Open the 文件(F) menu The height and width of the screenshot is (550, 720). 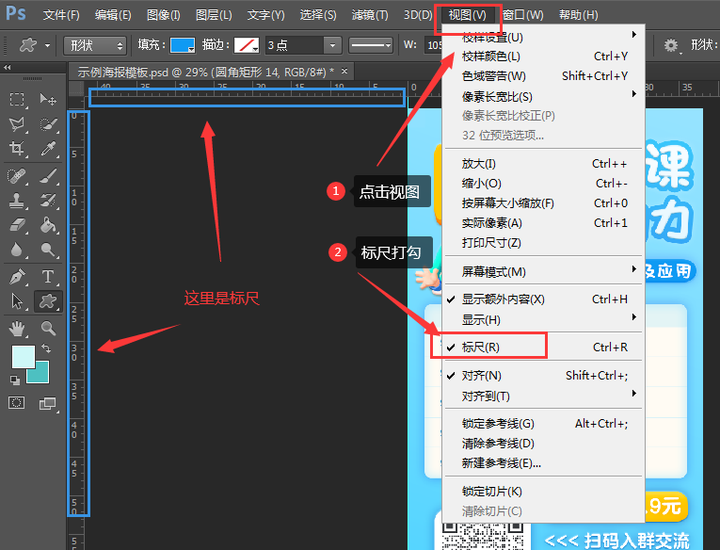tap(61, 15)
